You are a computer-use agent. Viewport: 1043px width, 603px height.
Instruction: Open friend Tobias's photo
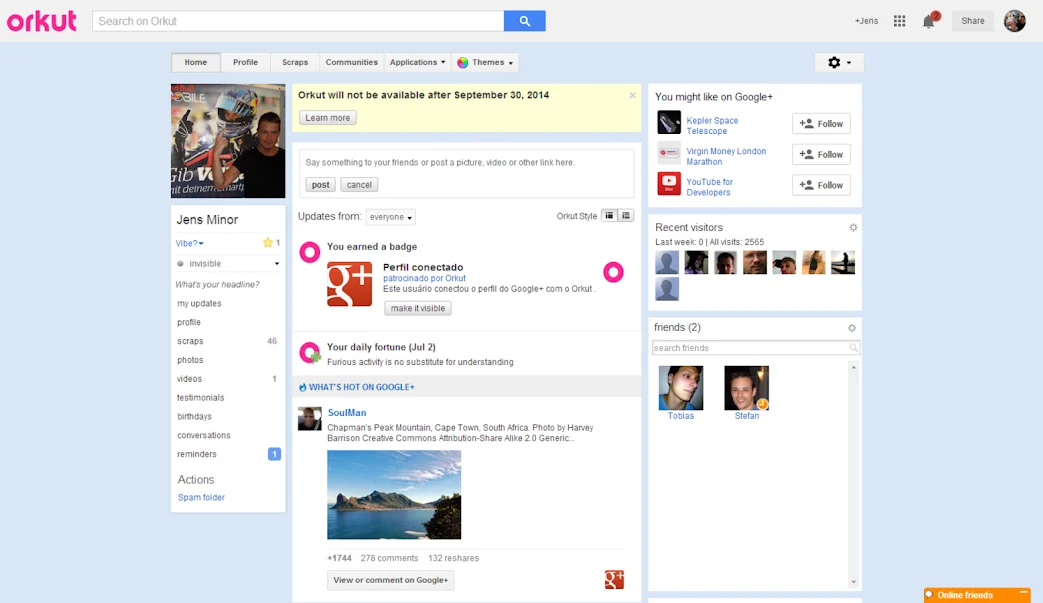coord(680,388)
